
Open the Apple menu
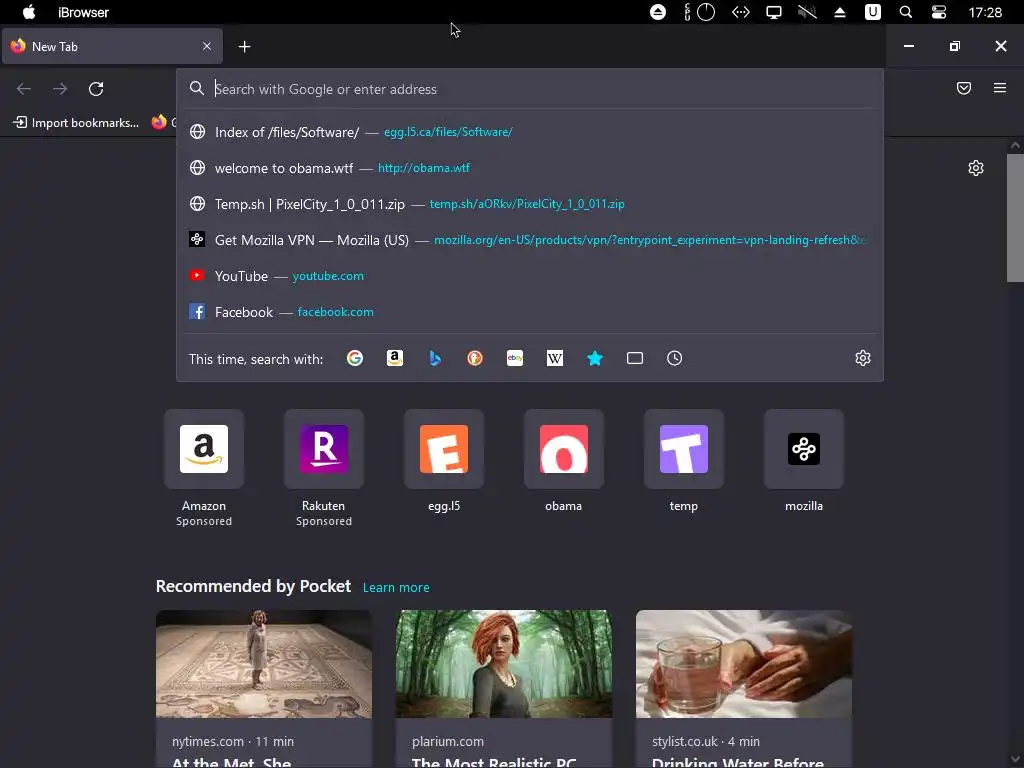(29, 12)
